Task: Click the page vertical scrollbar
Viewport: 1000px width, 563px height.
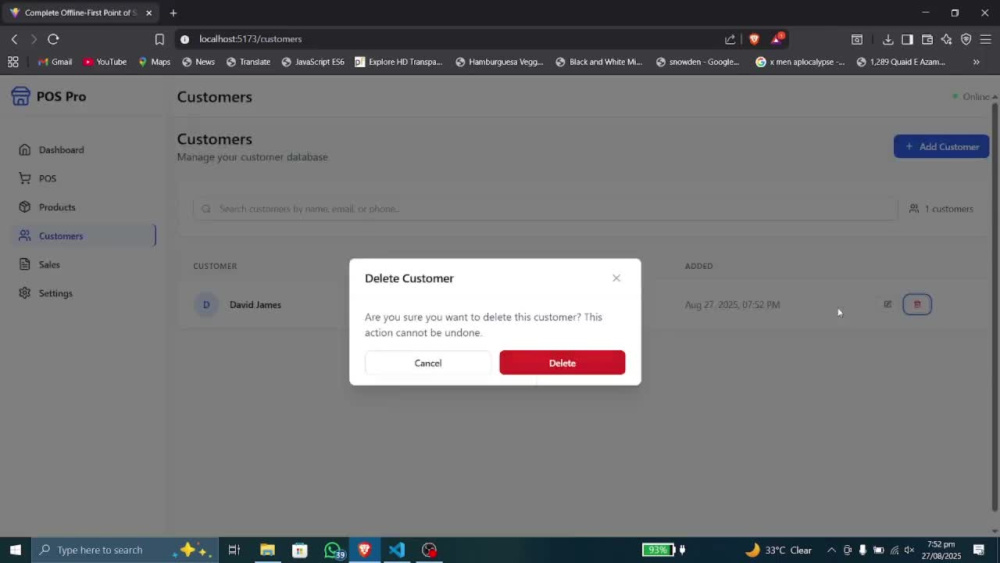Action: (994, 306)
